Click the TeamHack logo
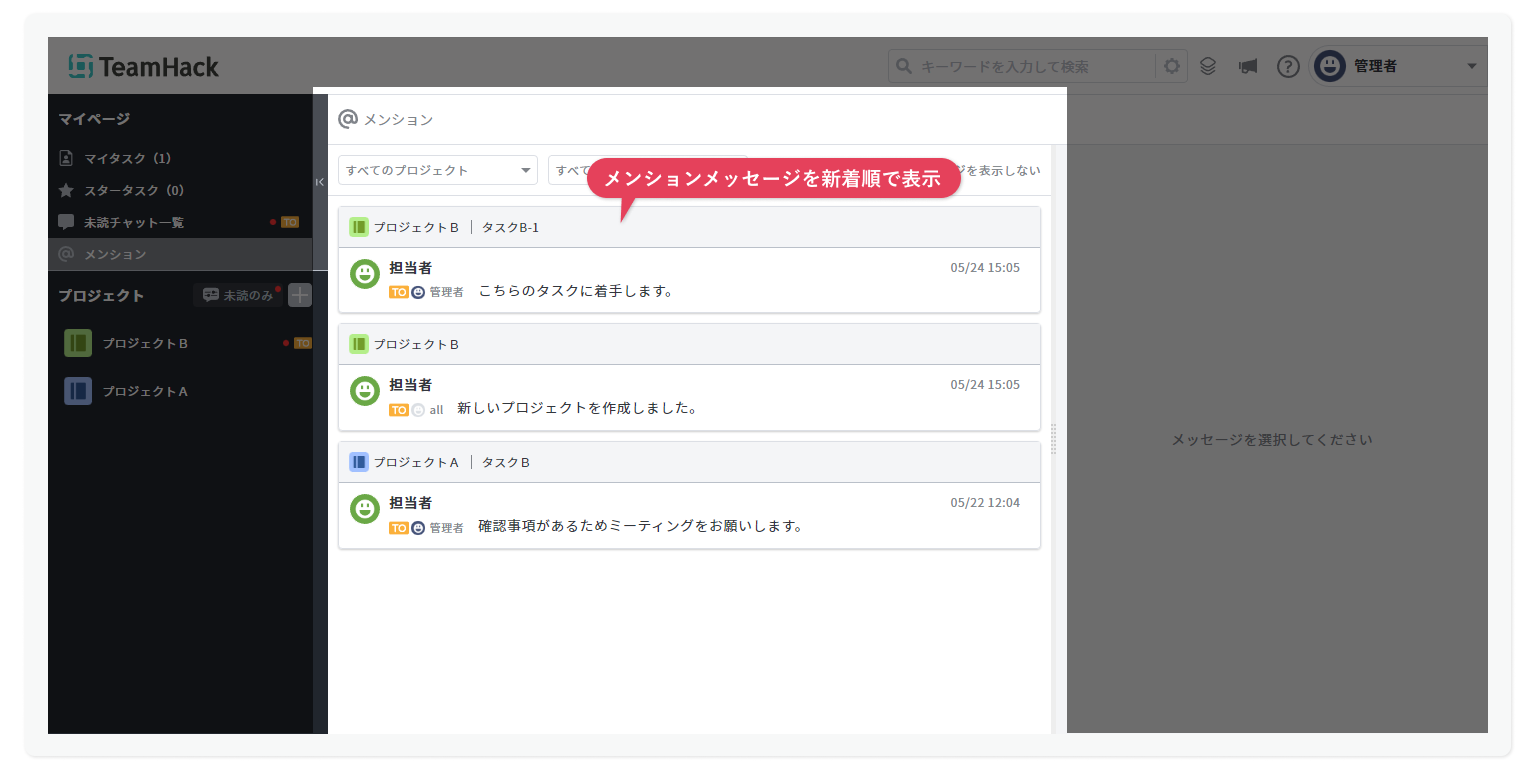This screenshot has height=771, width=1536. (144, 66)
